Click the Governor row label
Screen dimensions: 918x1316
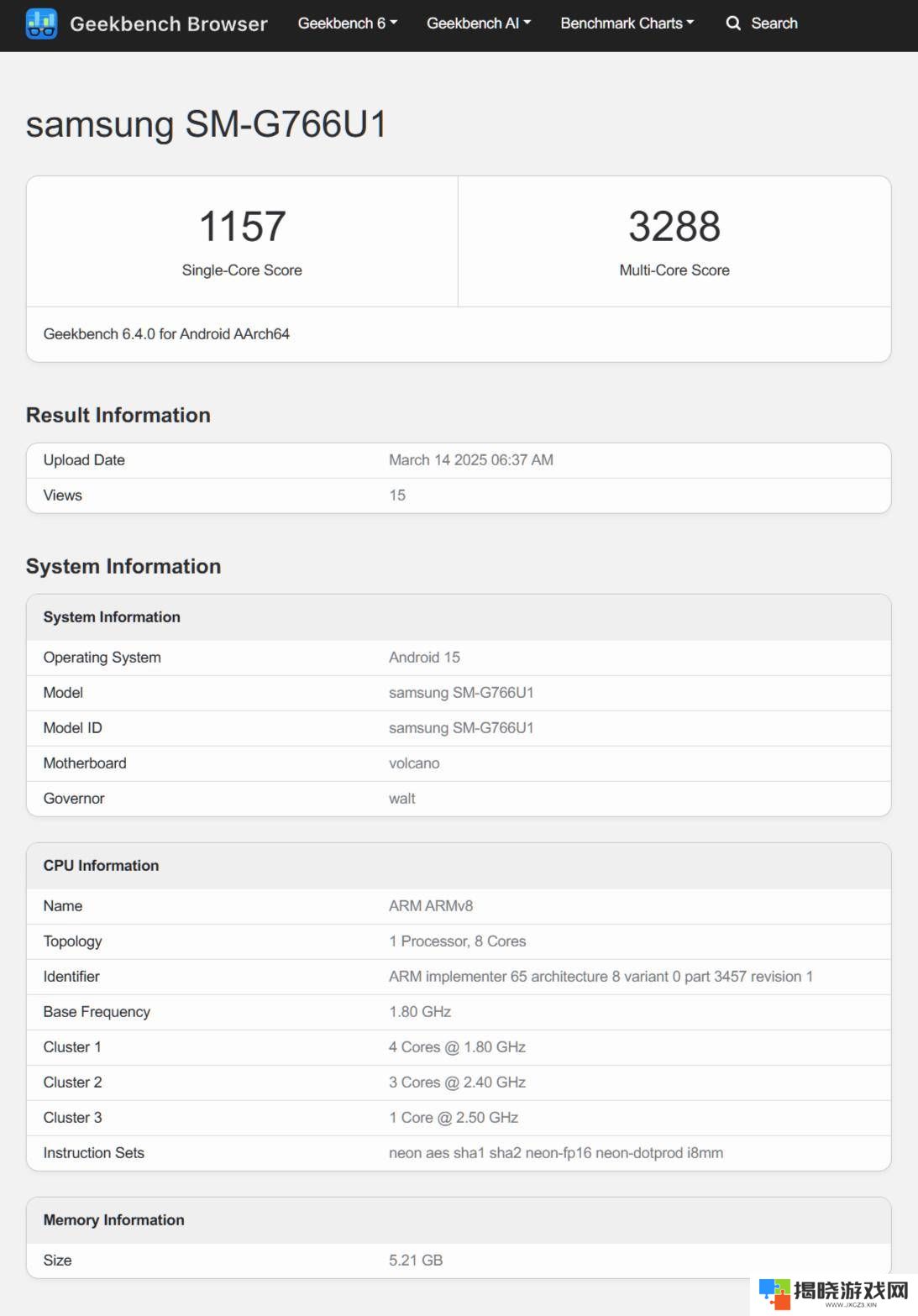[x=74, y=799]
